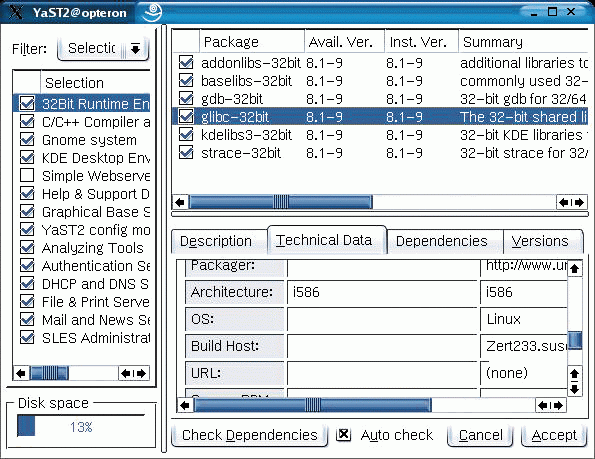Select the gdb-32bit package name

[x=232, y=99]
